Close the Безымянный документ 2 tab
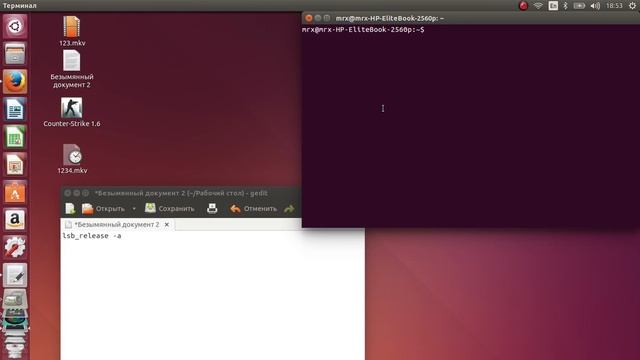Viewport: 640px width, 360px height. [167, 224]
